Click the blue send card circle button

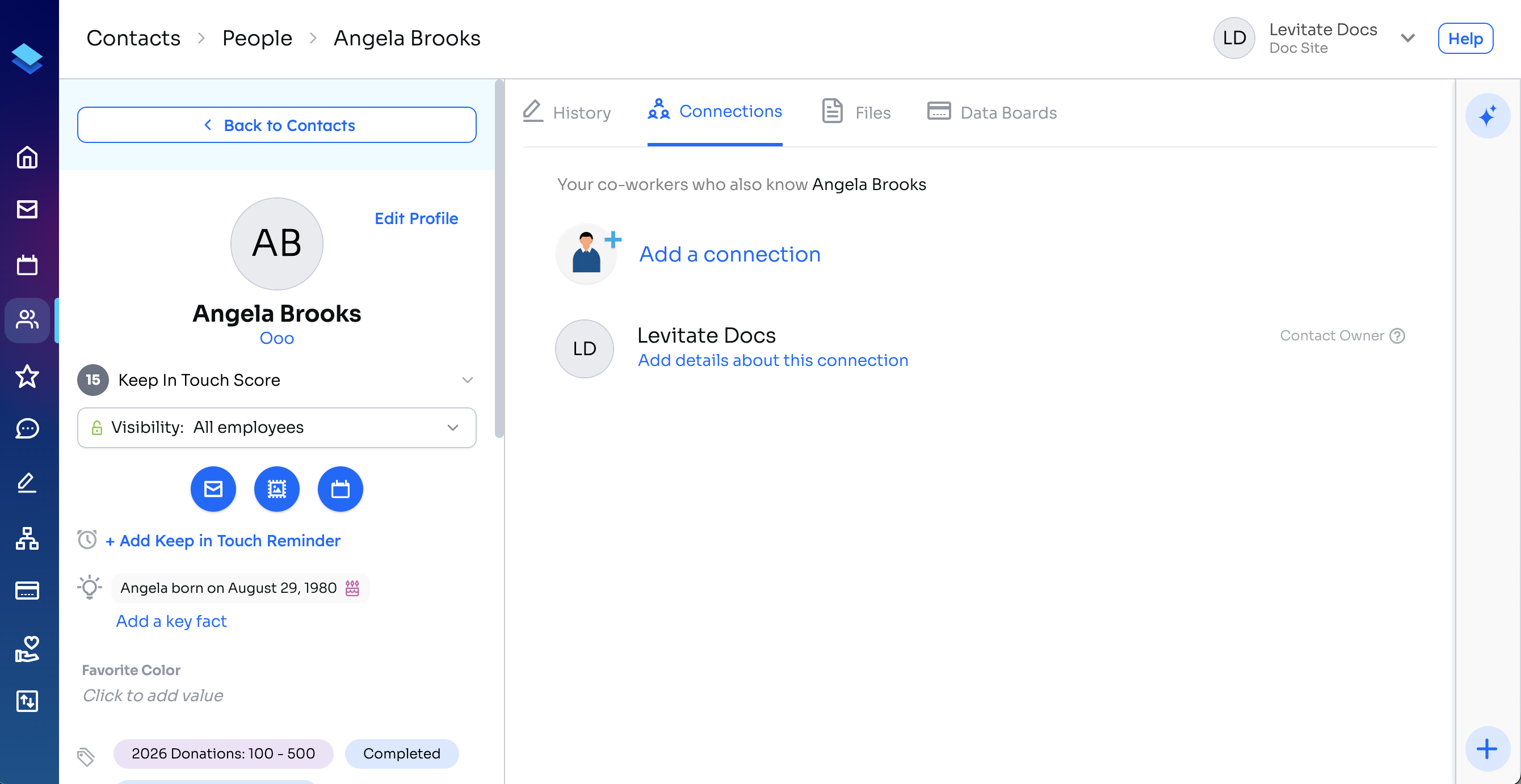pos(277,489)
